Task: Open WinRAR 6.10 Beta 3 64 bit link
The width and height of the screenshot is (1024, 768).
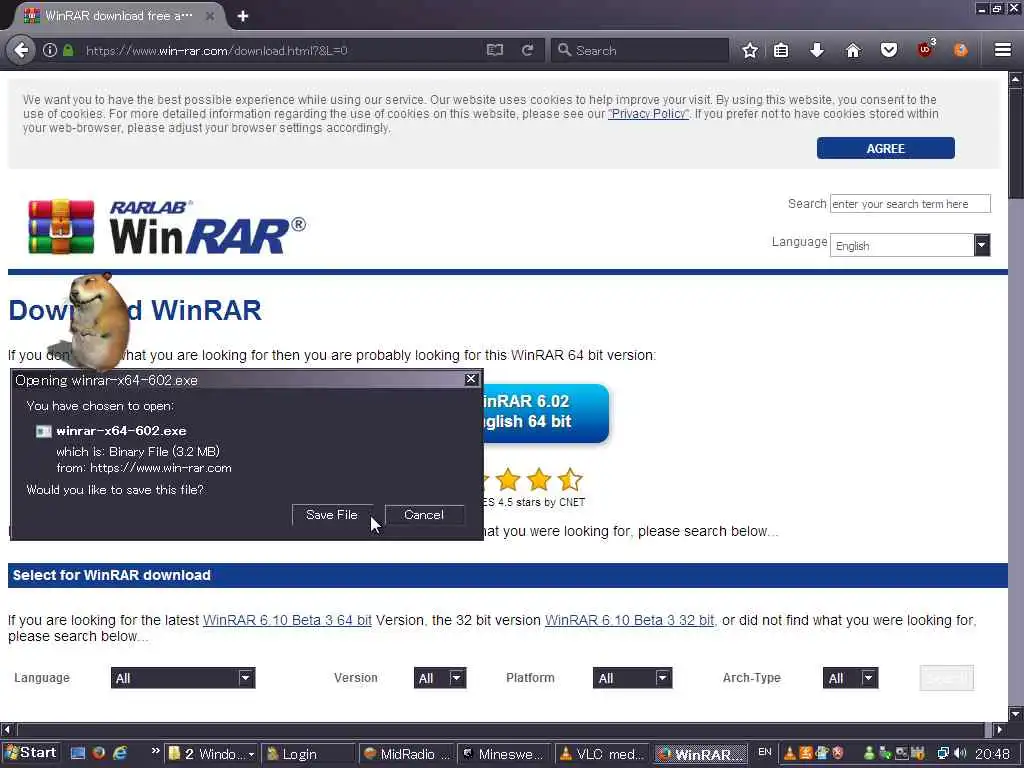Action: 287,620
